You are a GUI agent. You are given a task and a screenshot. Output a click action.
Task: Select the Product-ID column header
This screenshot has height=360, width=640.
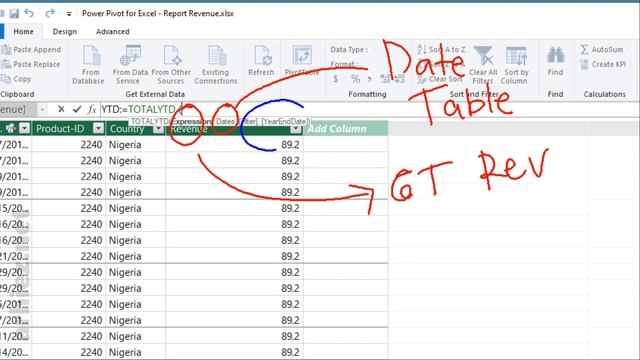pos(69,129)
